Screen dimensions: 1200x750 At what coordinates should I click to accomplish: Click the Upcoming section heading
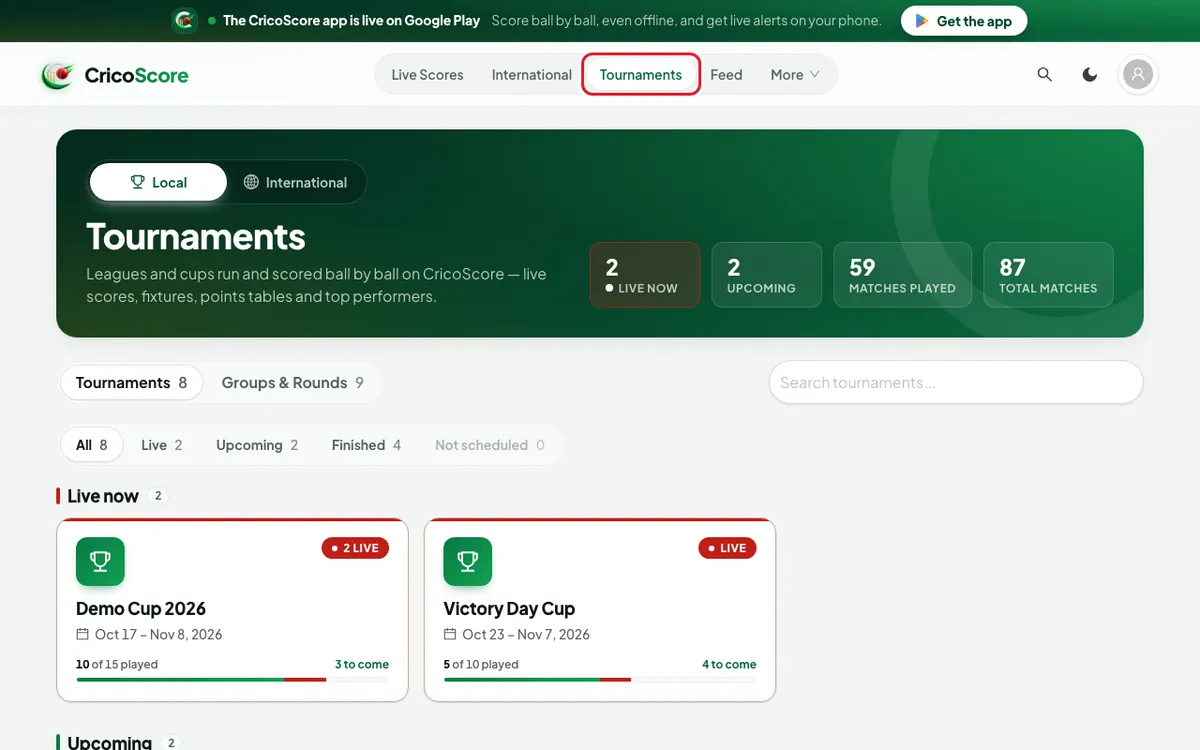coord(110,742)
